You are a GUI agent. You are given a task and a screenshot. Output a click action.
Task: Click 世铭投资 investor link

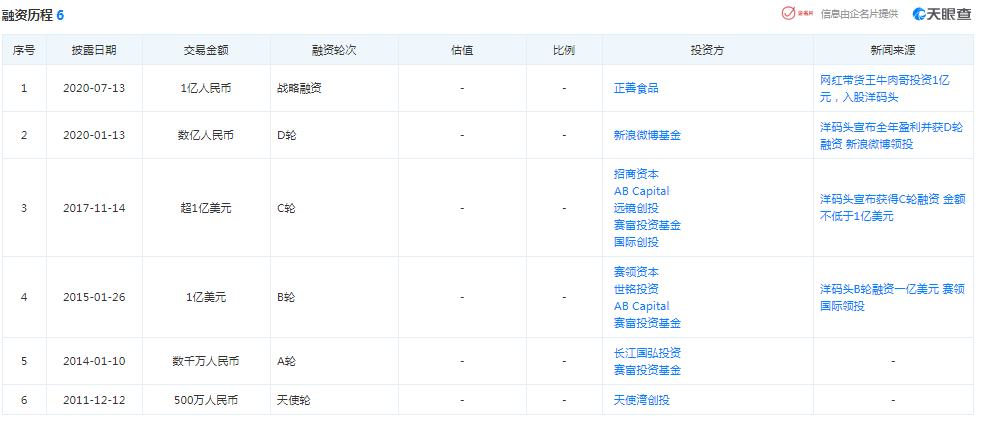(636, 289)
